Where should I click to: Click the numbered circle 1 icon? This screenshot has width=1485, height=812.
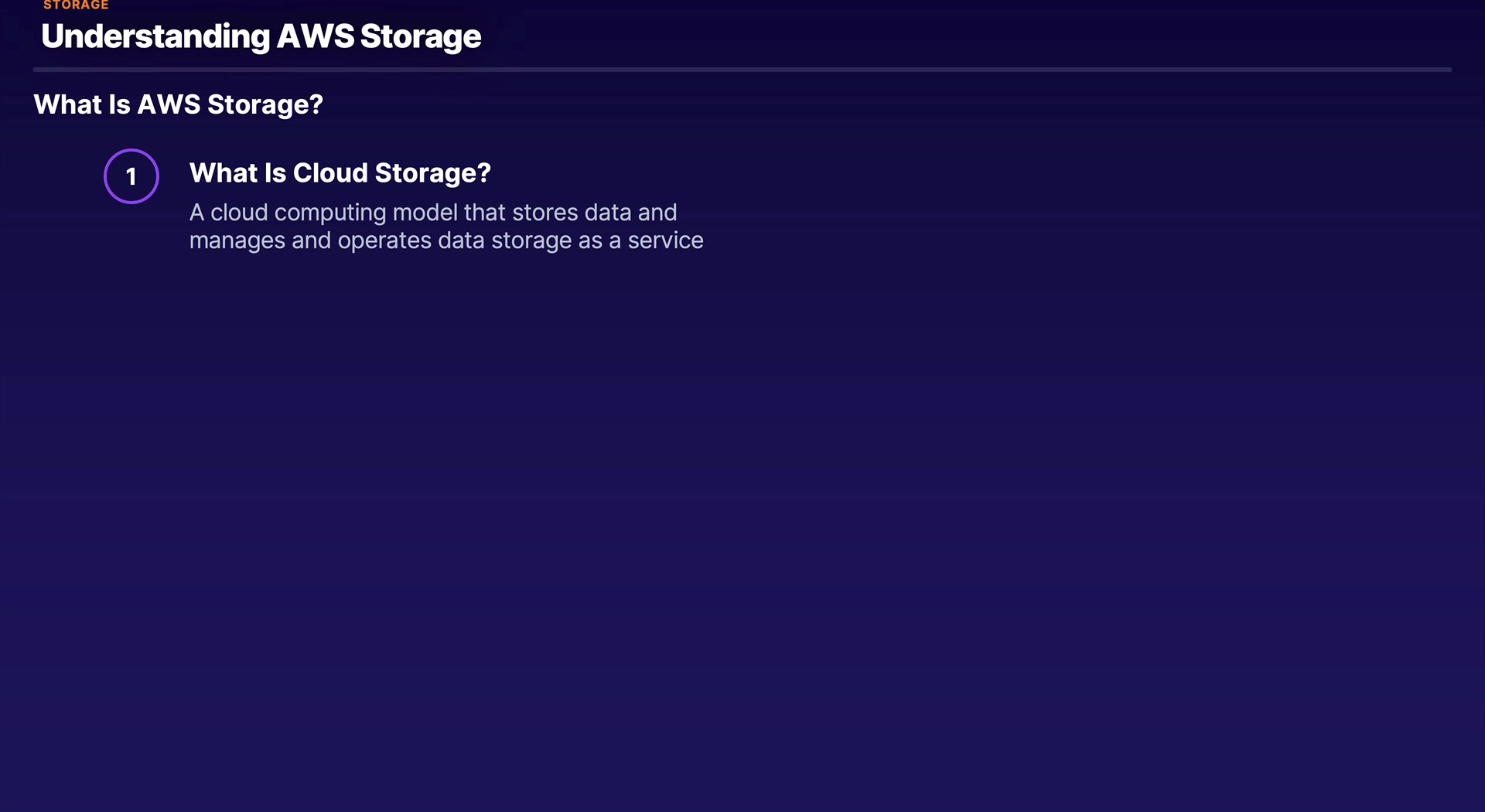(x=131, y=176)
